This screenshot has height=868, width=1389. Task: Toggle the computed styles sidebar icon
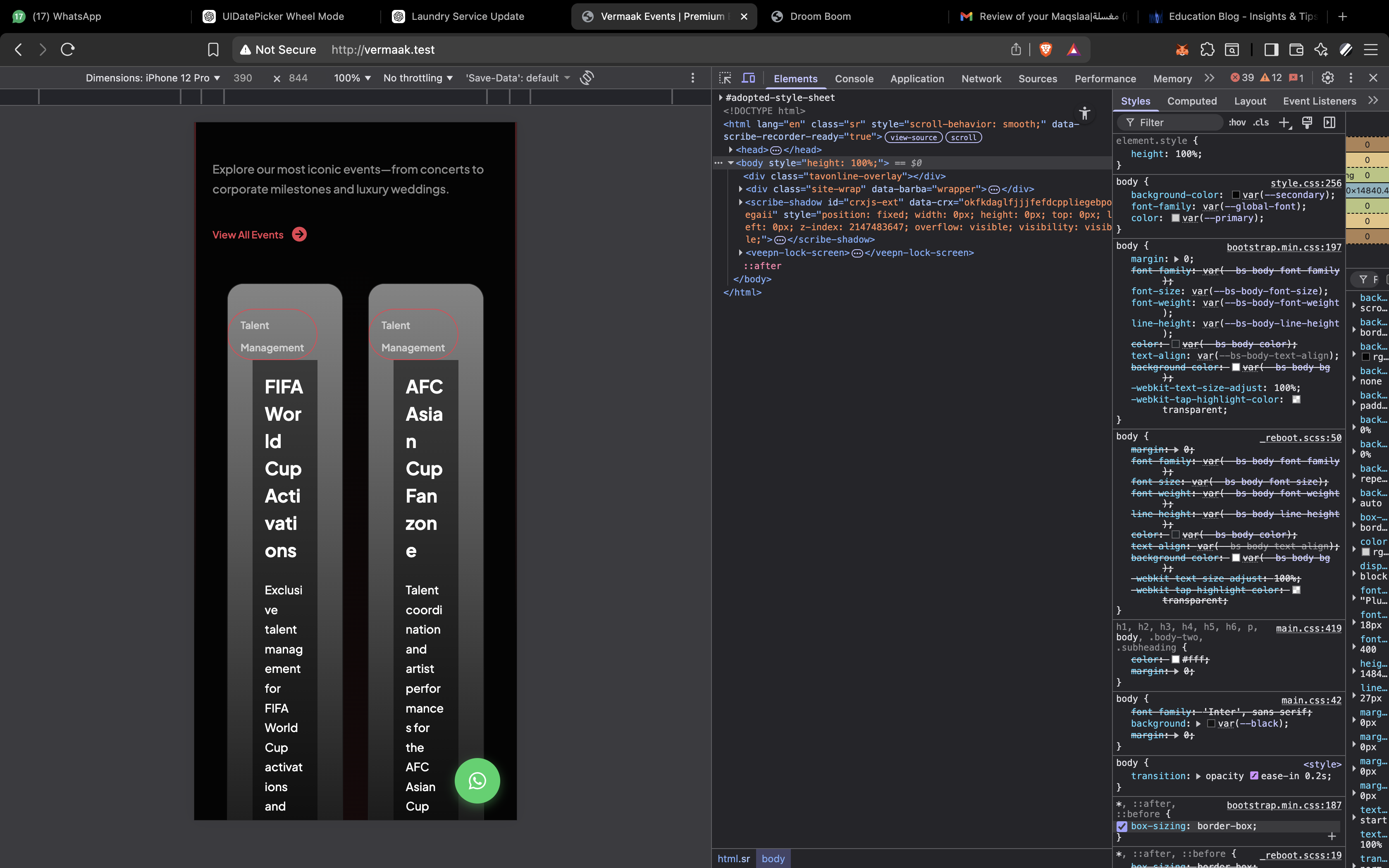[x=1329, y=122]
